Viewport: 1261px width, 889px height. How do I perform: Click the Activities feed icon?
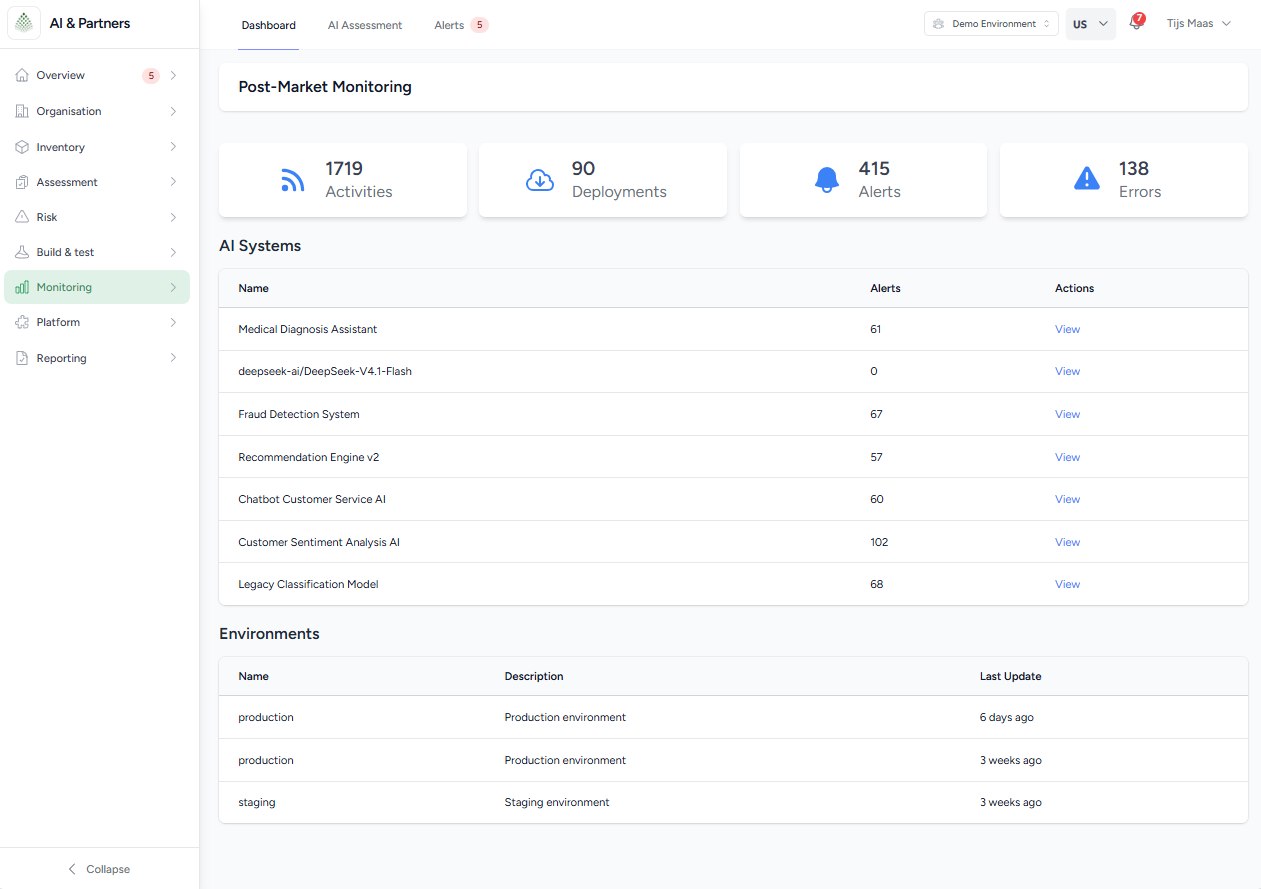[292, 180]
